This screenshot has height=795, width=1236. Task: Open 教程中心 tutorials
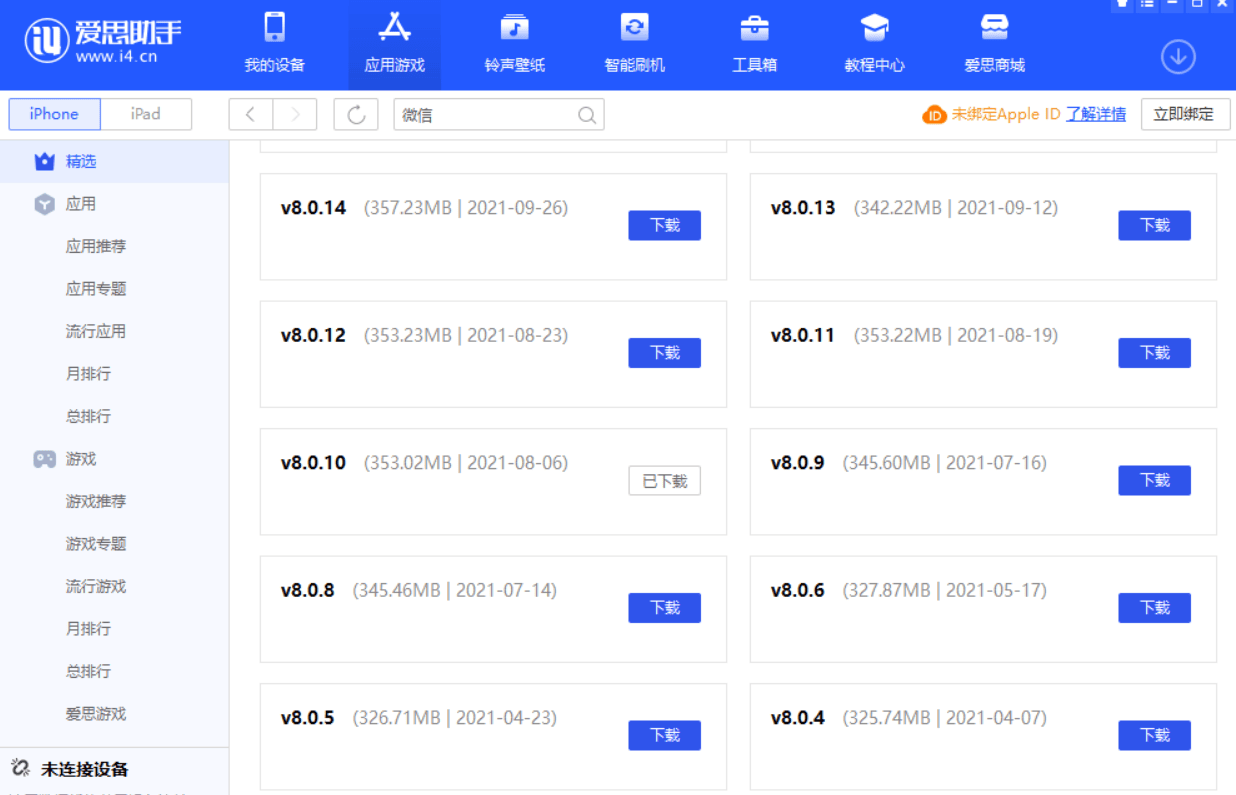[x=874, y=44]
